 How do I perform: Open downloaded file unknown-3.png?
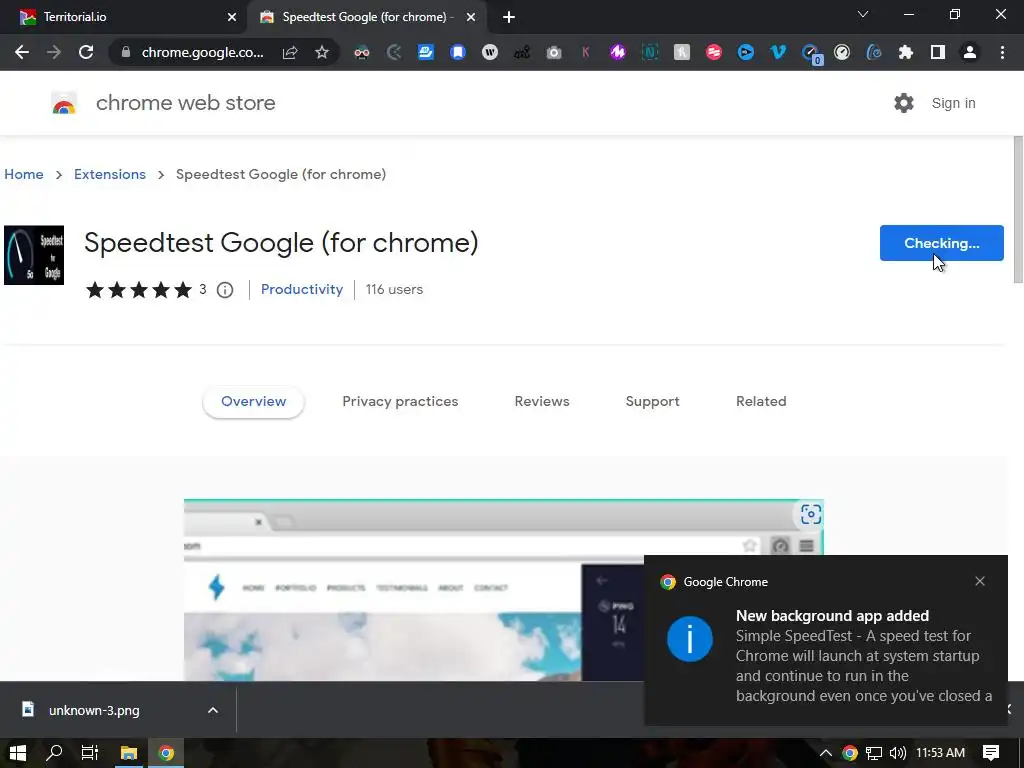tap(94, 711)
